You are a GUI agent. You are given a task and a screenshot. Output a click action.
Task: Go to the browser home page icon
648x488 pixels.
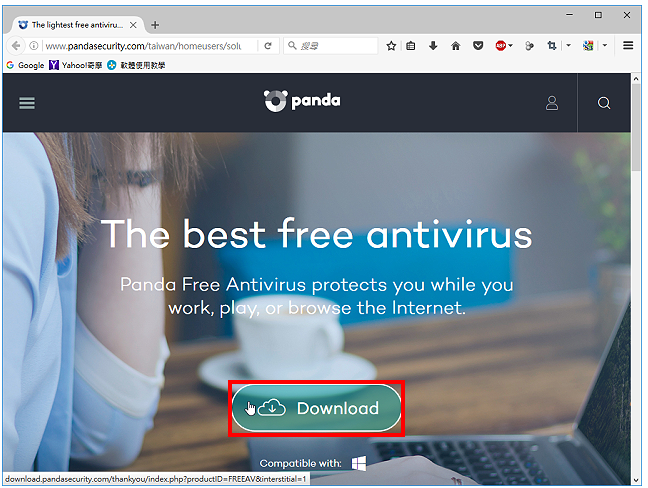coord(455,45)
